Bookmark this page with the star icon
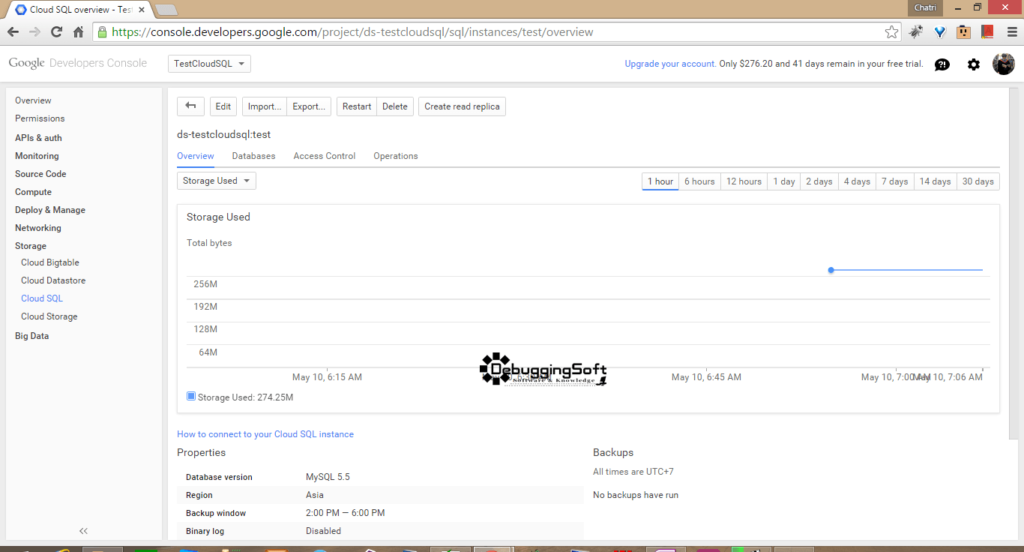 click(x=891, y=32)
